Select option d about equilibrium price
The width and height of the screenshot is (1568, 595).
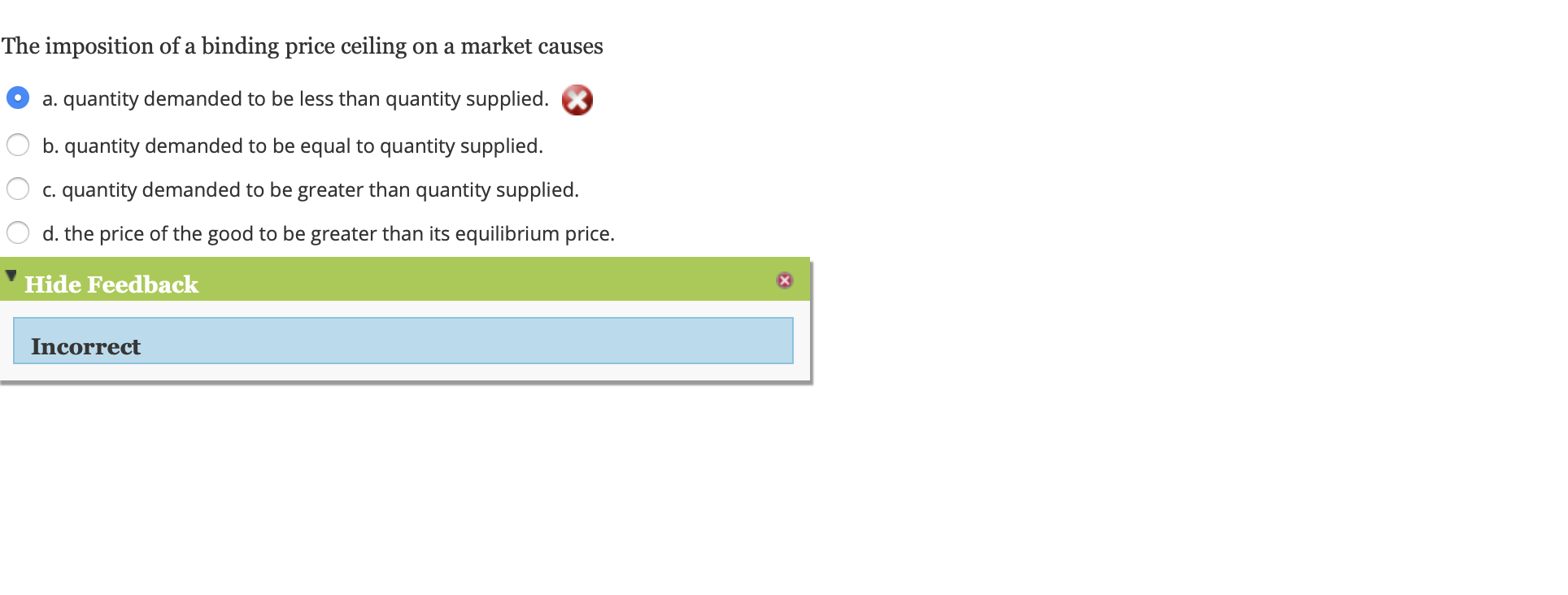pos(17,232)
